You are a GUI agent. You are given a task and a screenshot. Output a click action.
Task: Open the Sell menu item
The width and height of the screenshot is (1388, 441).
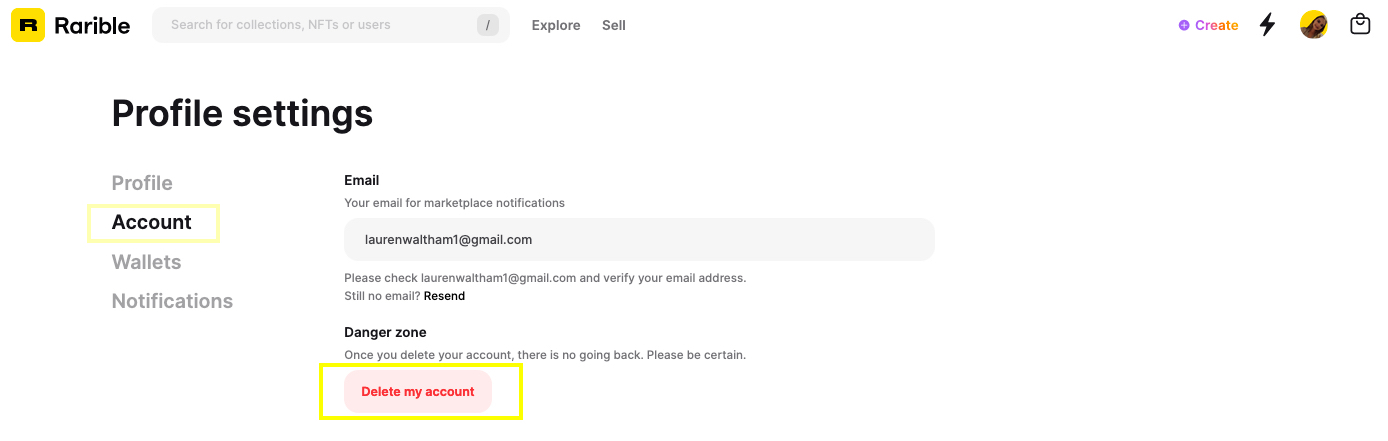coord(614,25)
